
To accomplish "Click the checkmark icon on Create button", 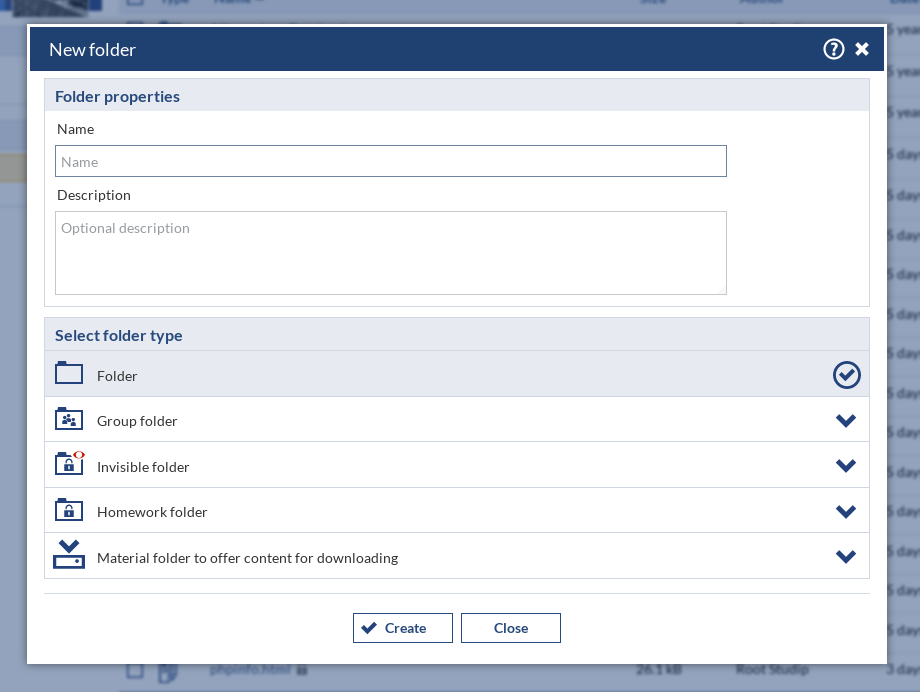I will pos(369,628).
